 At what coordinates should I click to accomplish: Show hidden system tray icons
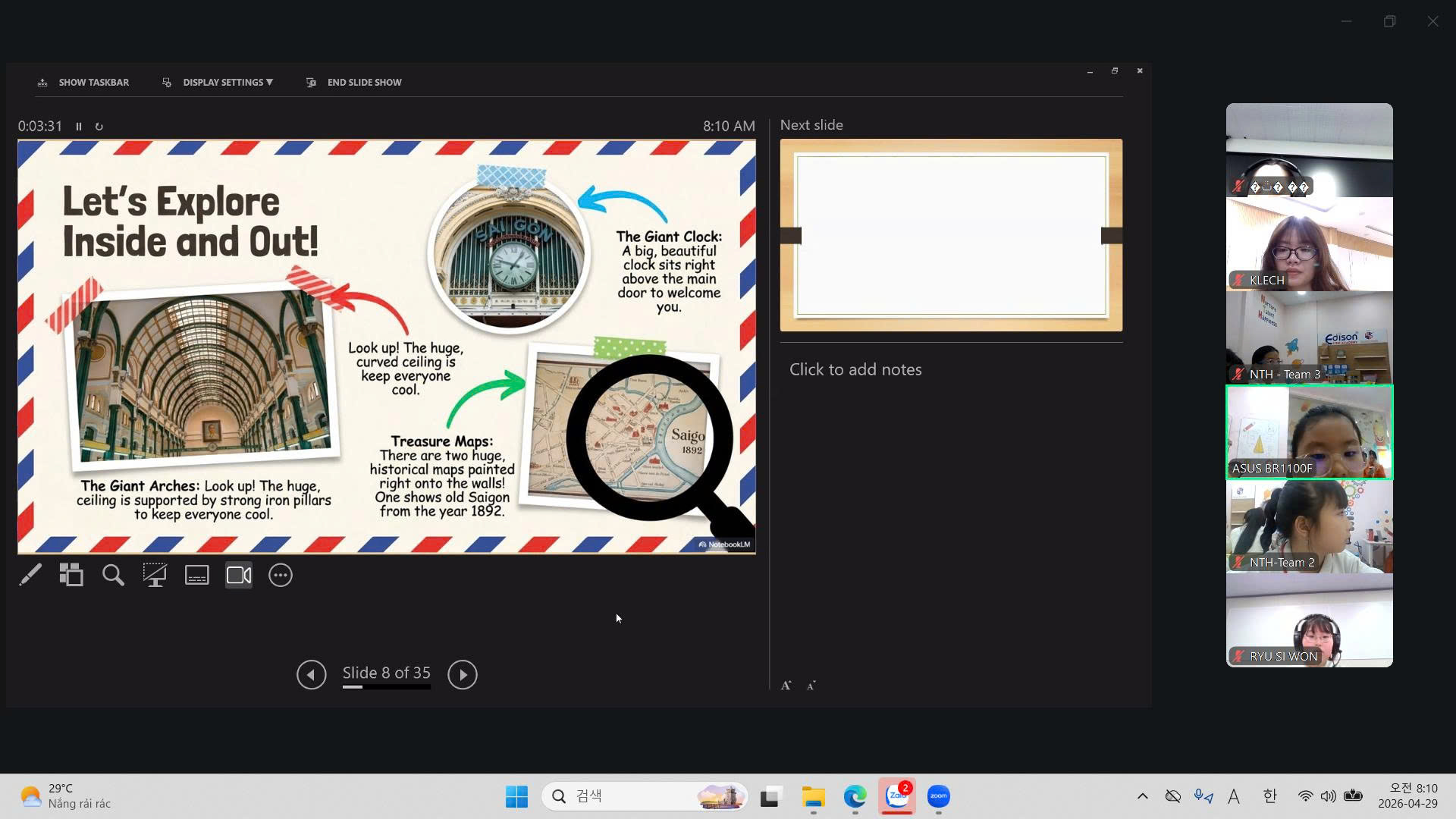click(x=1142, y=796)
